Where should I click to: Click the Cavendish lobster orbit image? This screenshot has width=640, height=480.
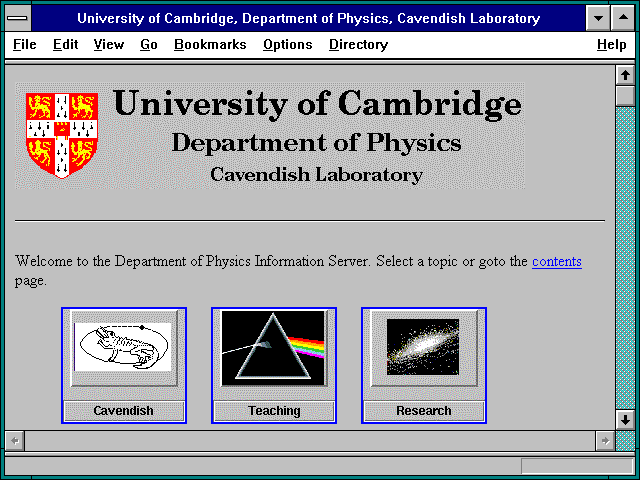coord(124,348)
